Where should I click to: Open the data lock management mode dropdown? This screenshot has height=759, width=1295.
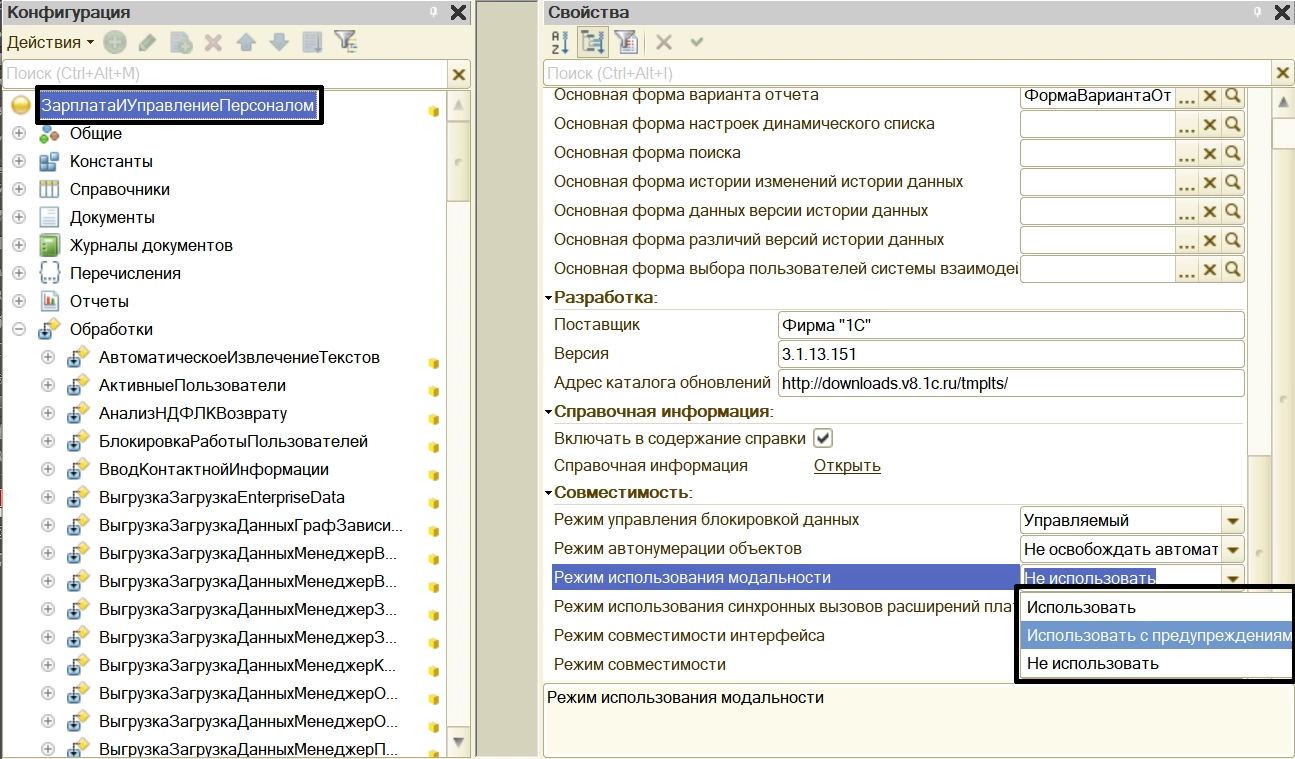click(1232, 521)
